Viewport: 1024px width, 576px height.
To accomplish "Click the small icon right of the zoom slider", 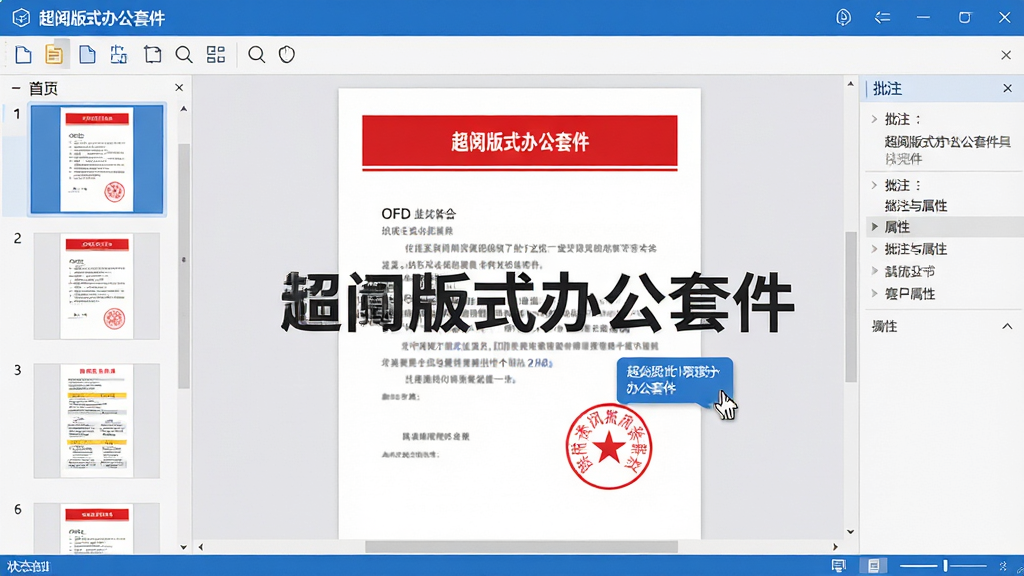I will point(1004,566).
